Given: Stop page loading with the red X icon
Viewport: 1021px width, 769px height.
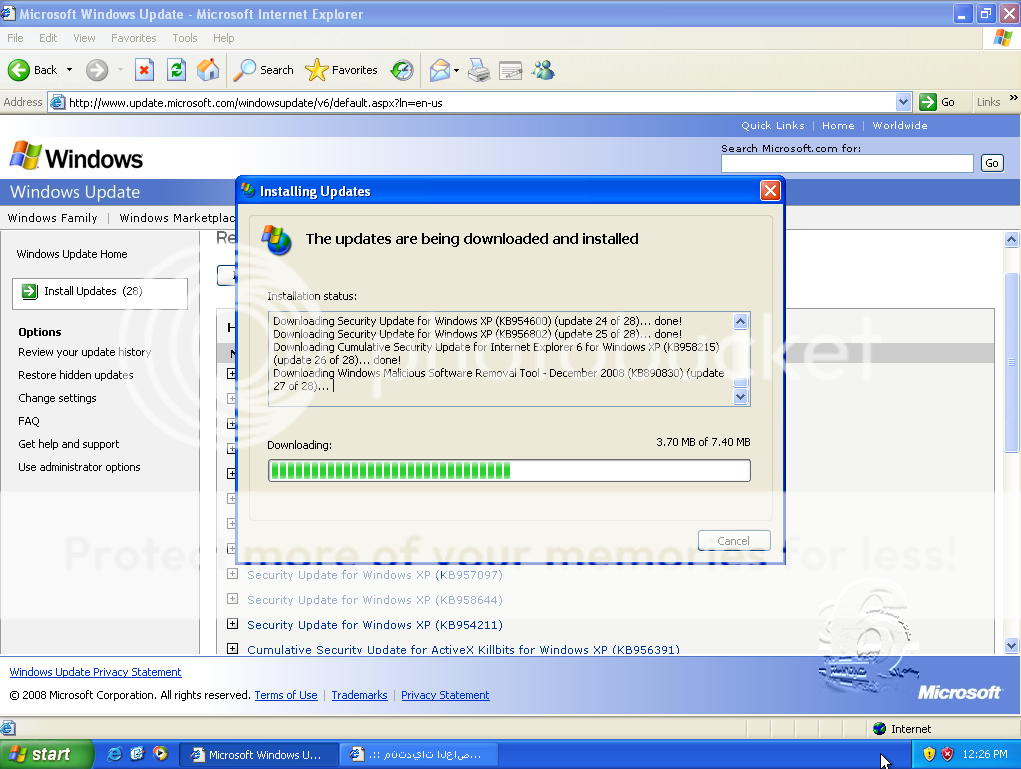Looking at the screenshot, I should point(144,70).
